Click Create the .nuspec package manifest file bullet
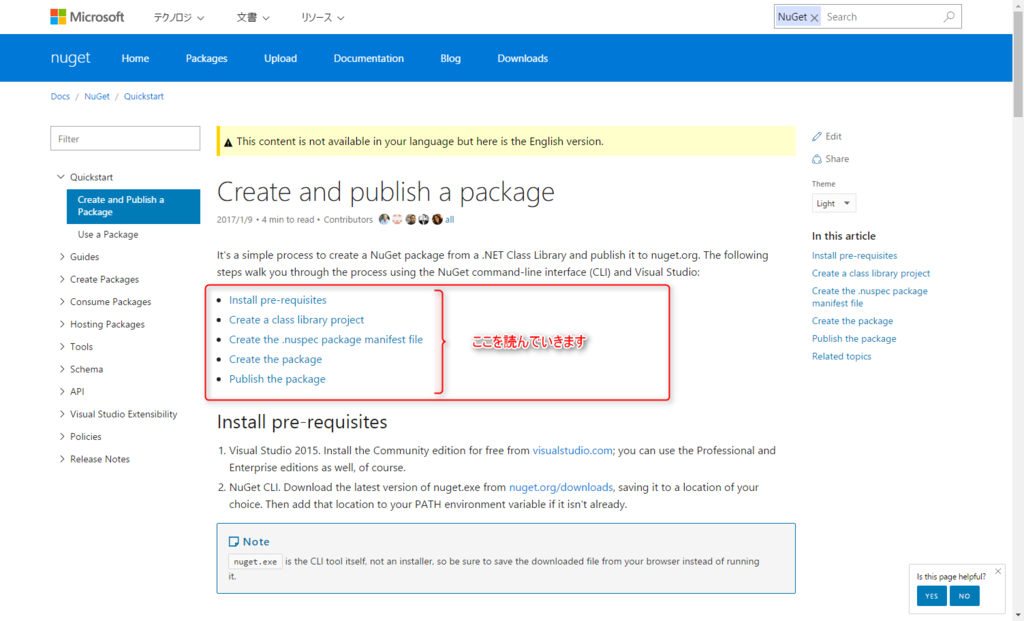 326,339
